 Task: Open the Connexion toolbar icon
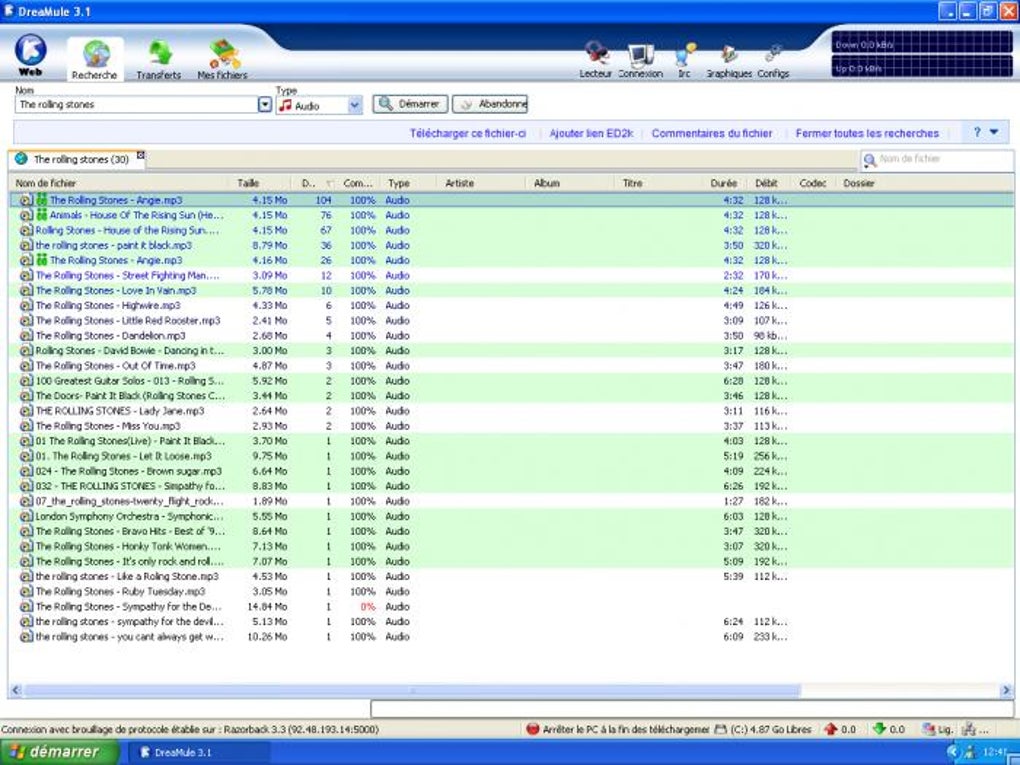click(x=641, y=60)
